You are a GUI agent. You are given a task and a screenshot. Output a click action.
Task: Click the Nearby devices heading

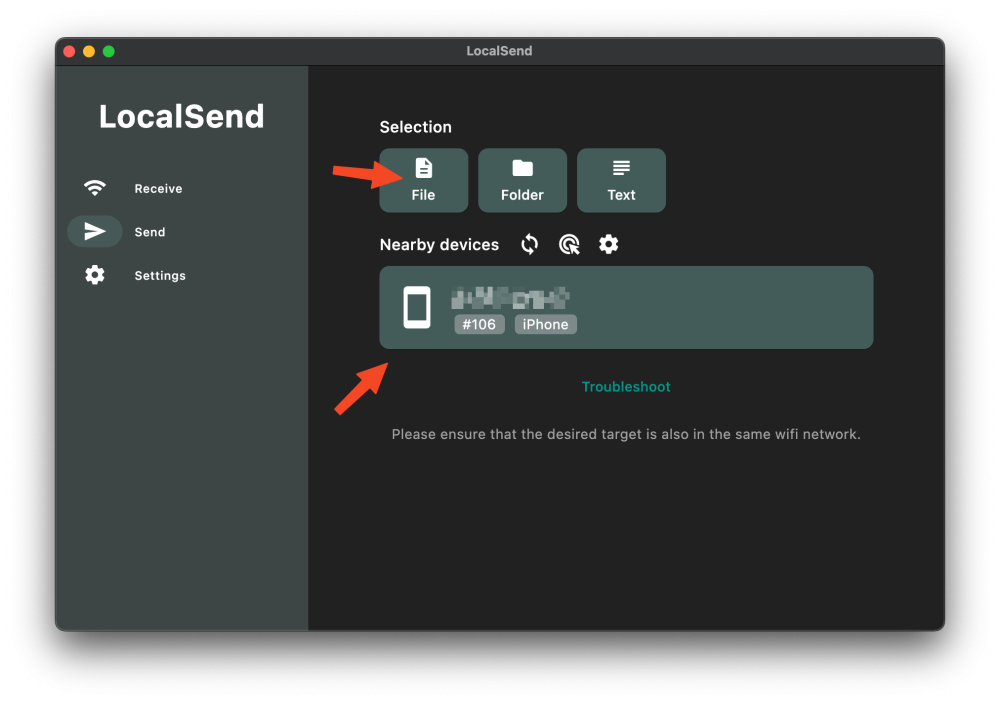pos(439,245)
